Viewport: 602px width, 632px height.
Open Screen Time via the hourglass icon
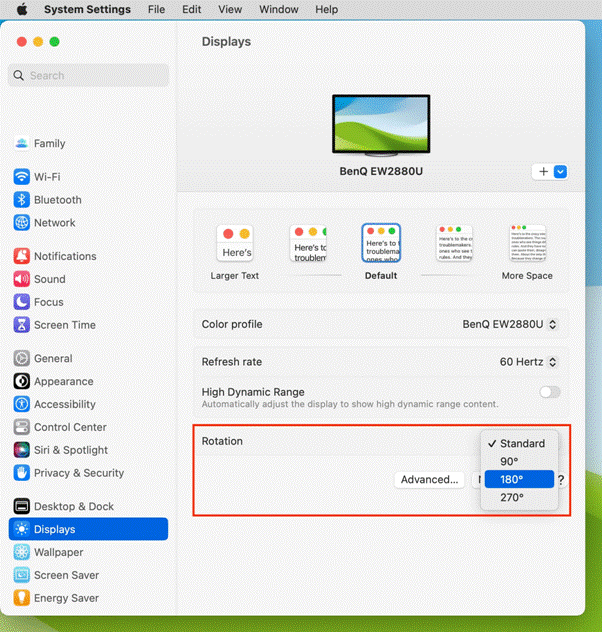tap(22, 325)
